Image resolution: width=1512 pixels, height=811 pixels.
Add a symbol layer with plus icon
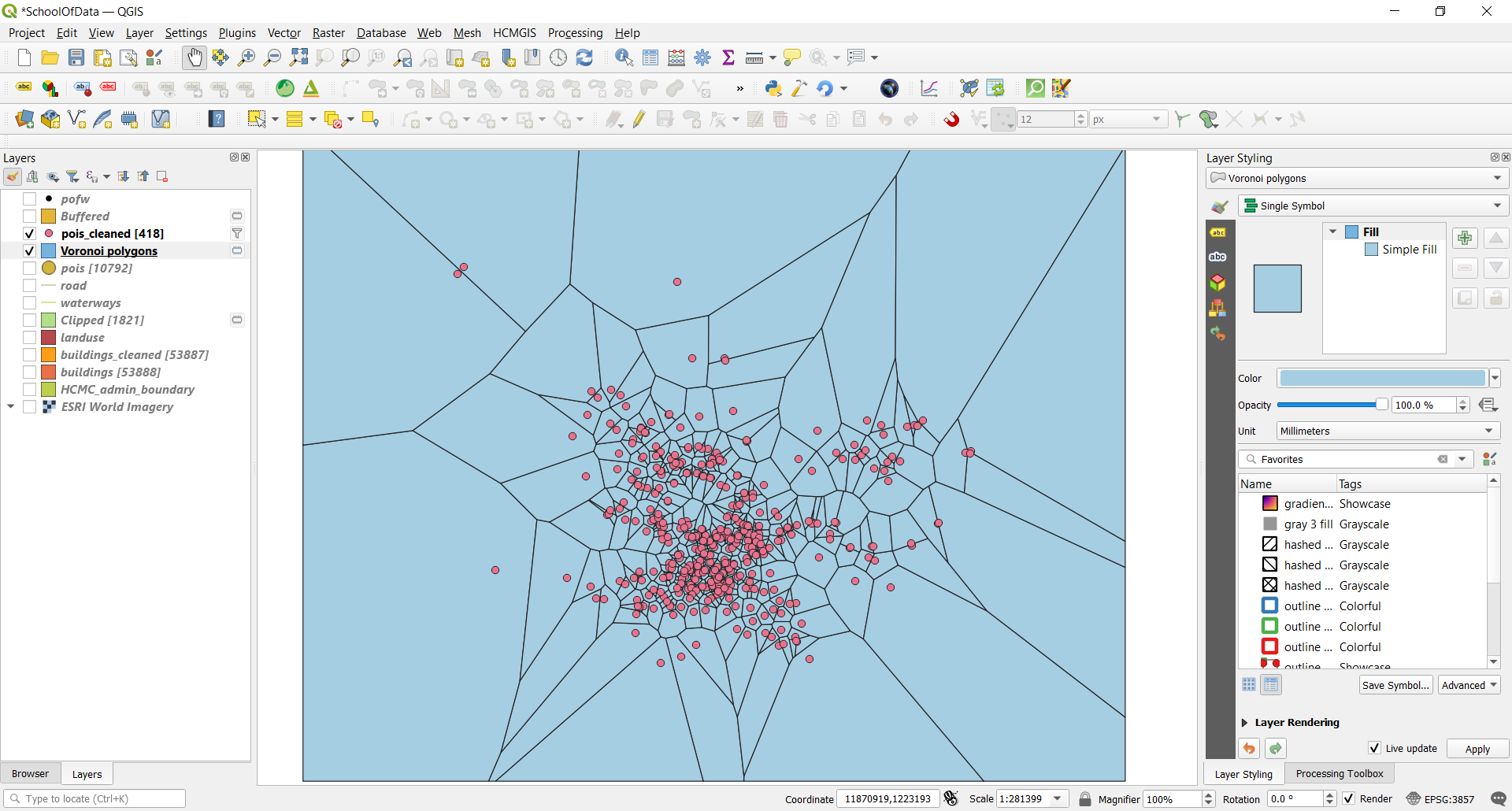[x=1465, y=238]
